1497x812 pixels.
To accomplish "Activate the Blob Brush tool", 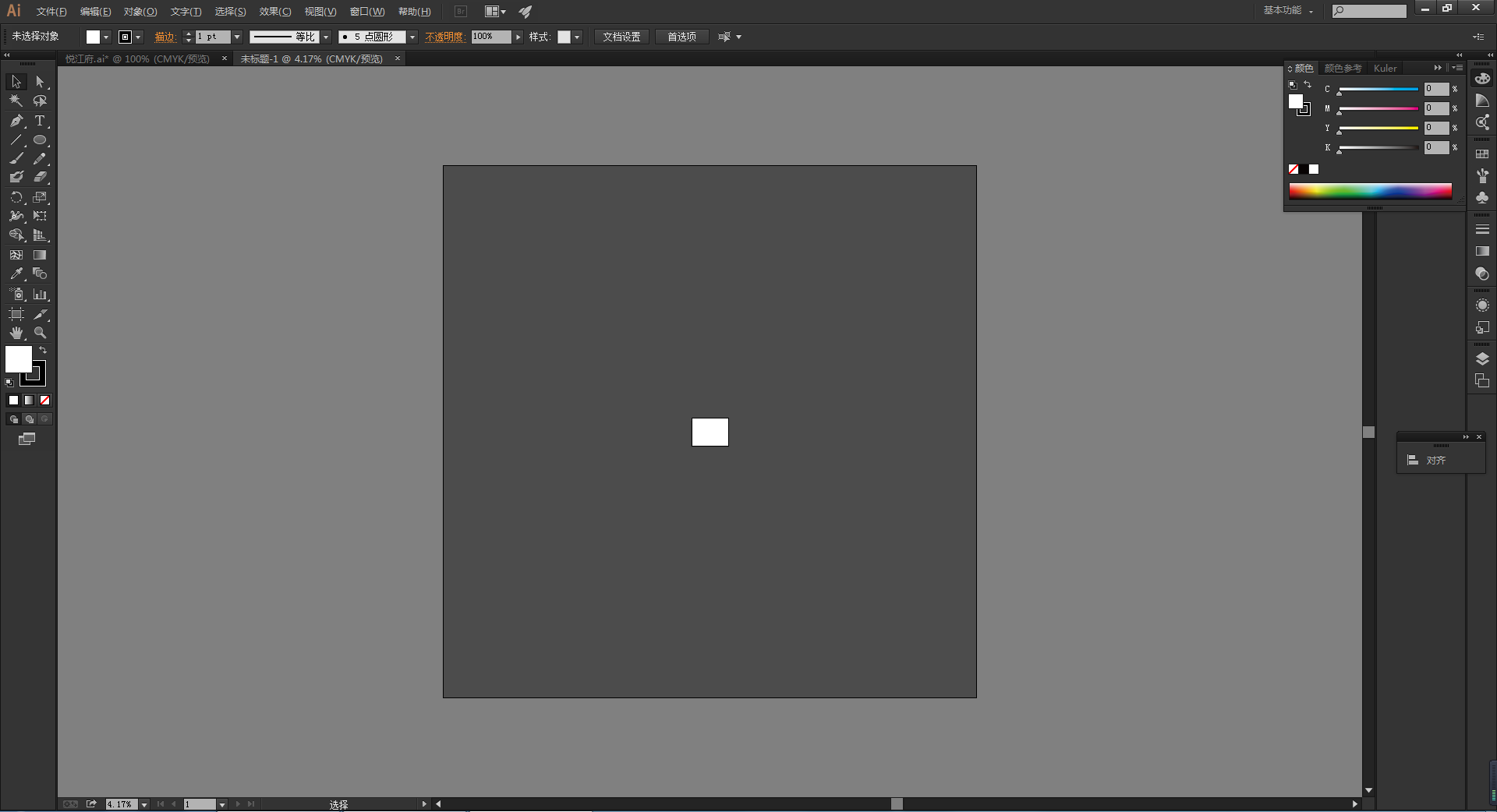I will pyautogui.click(x=16, y=177).
